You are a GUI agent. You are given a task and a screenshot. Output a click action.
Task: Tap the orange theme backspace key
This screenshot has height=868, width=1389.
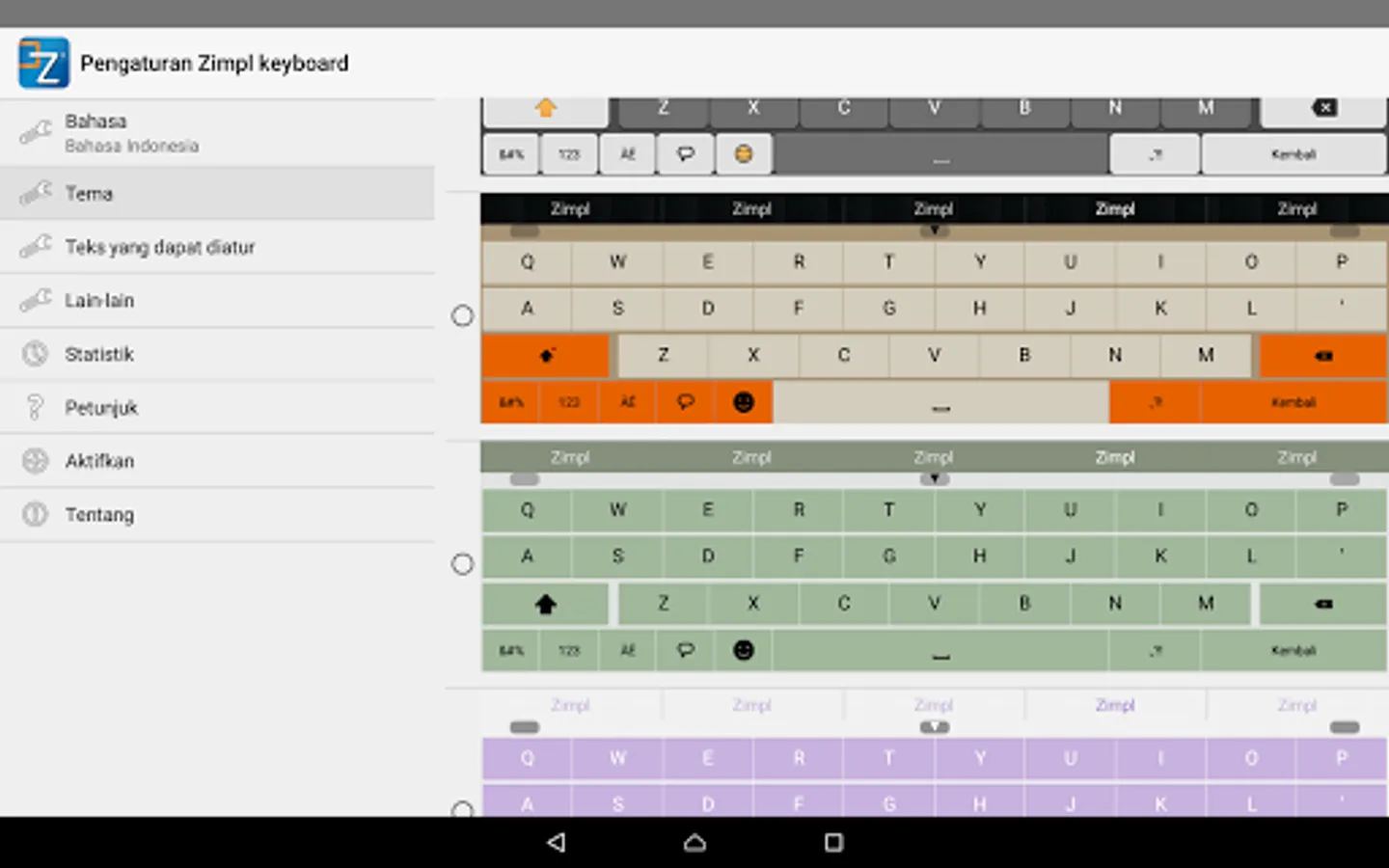click(1323, 356)
